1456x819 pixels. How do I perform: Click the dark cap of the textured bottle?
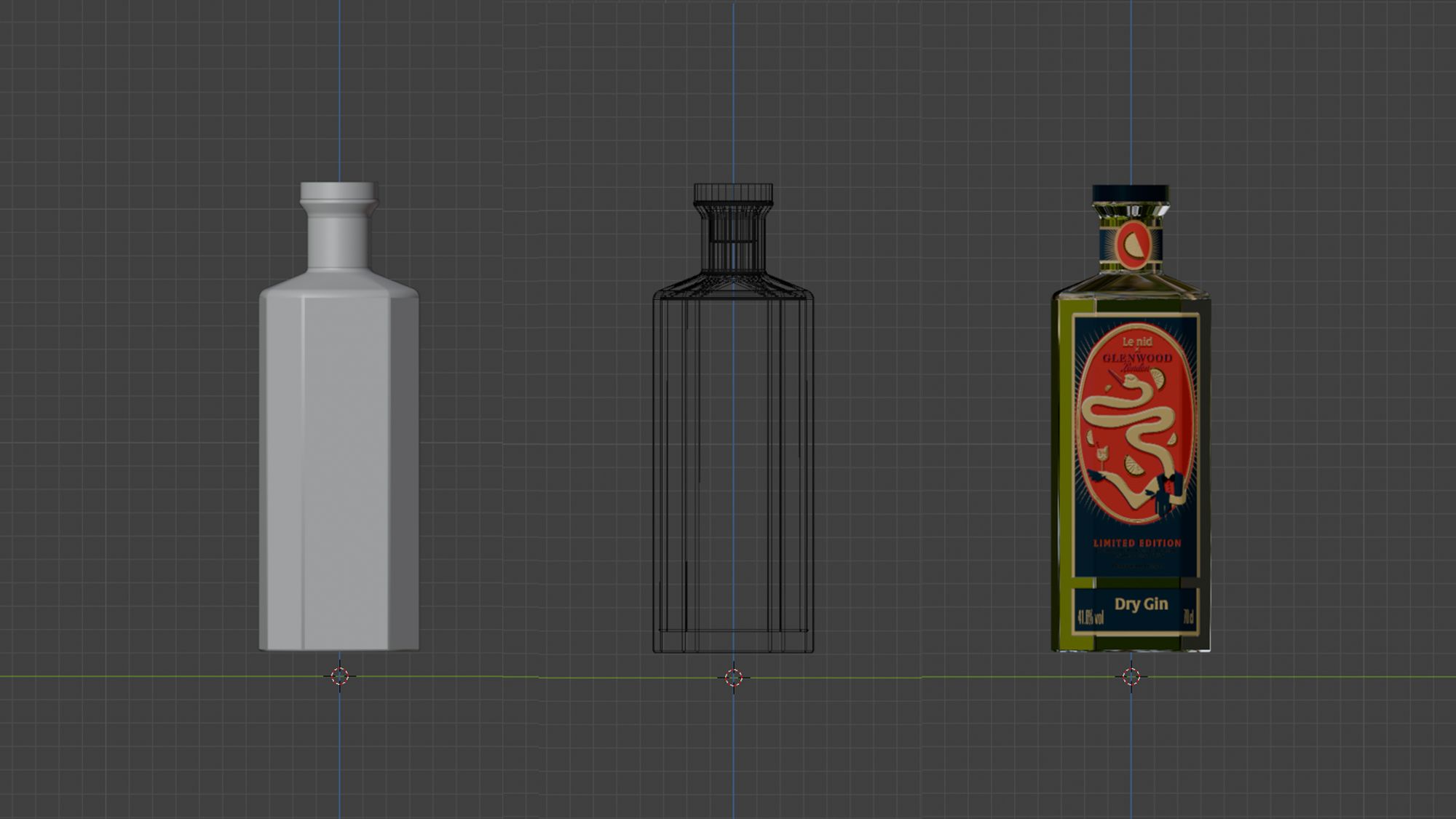1131,194
